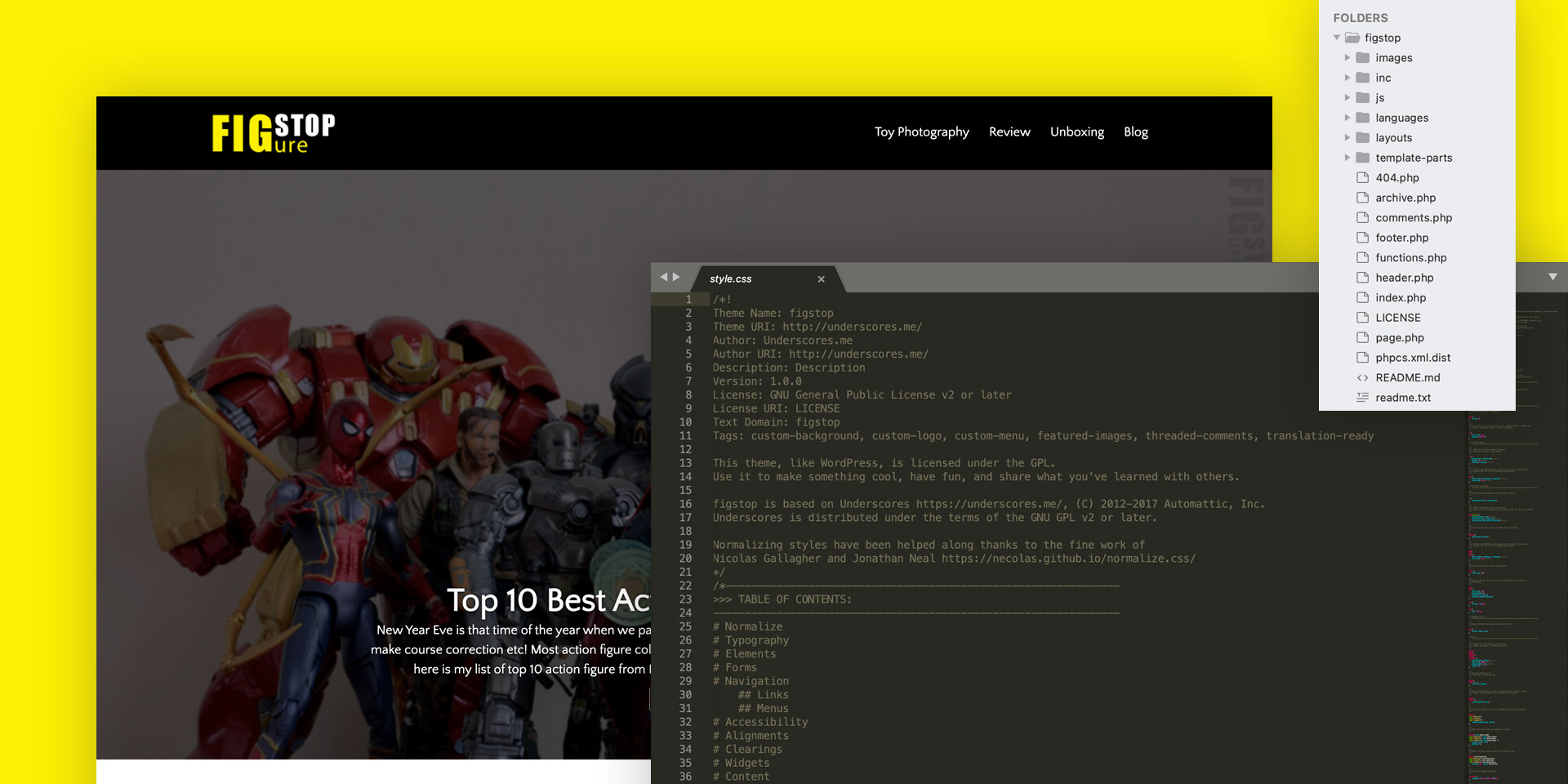
Task: Click the folder icon beside template-parts
Action: (x=1362, y=158)
